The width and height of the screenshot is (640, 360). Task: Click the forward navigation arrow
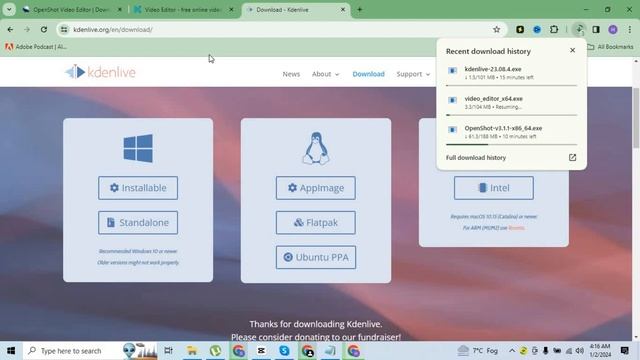click(27, 29)
